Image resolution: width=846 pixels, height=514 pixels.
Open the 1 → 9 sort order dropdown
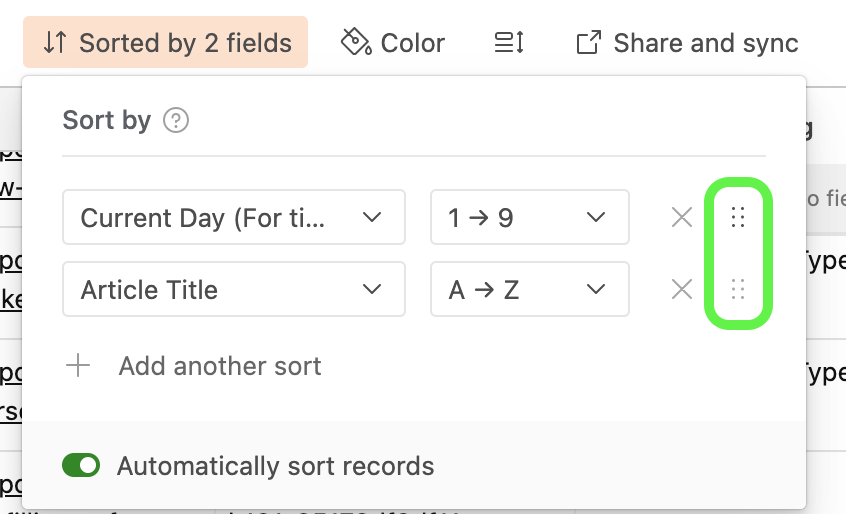[530, 217]
